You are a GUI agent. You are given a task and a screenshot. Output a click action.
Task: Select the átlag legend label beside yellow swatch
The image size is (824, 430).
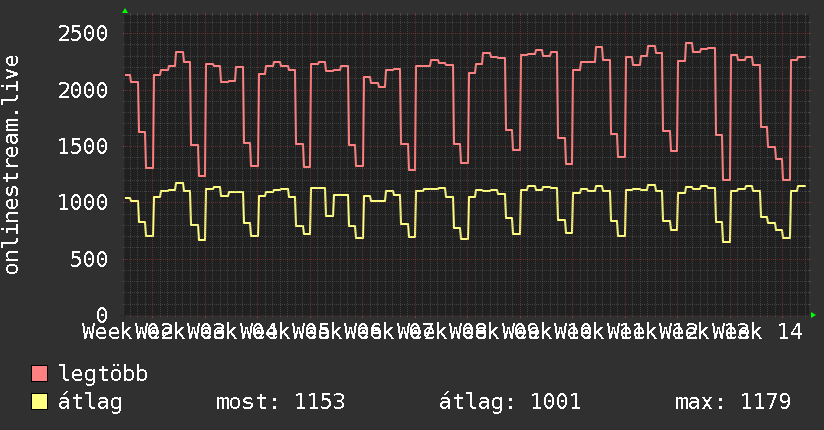pos(90,402)
